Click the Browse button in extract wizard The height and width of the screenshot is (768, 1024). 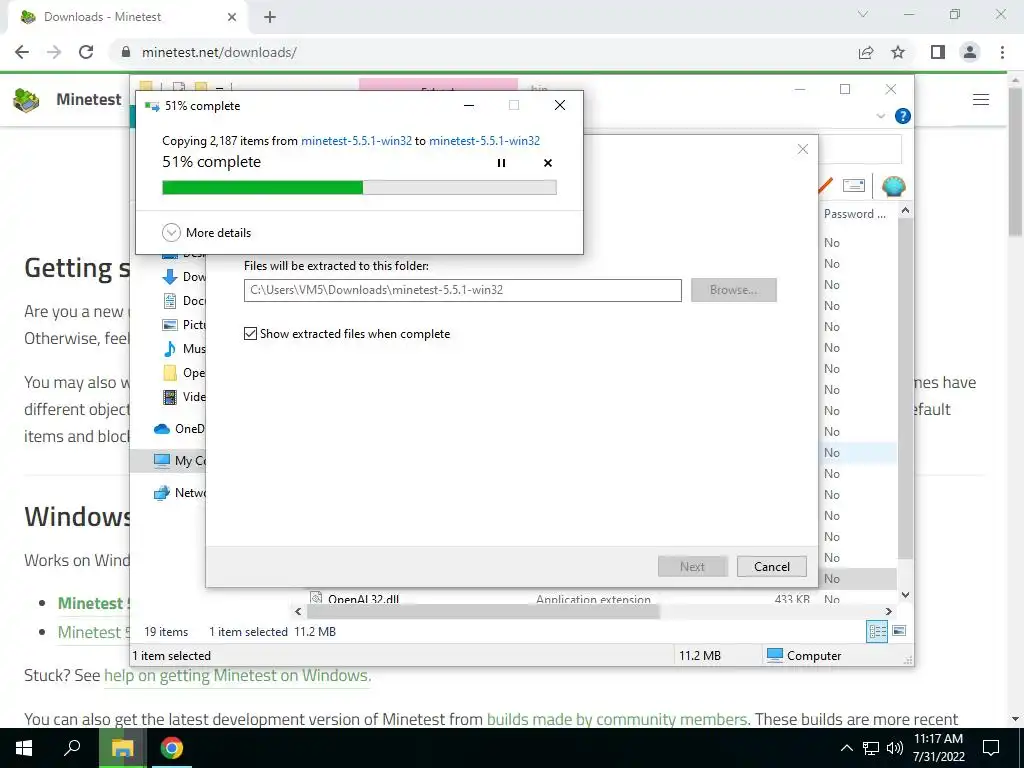733,290
